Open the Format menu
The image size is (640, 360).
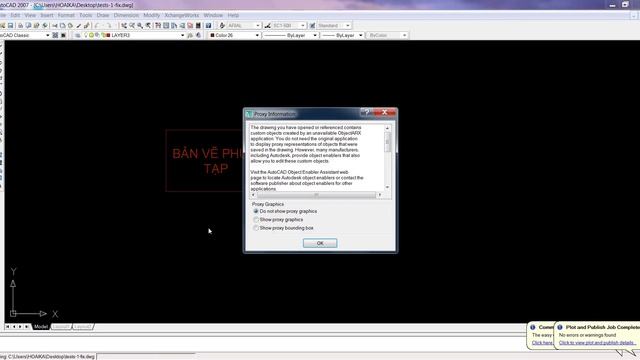click(66, 15)
